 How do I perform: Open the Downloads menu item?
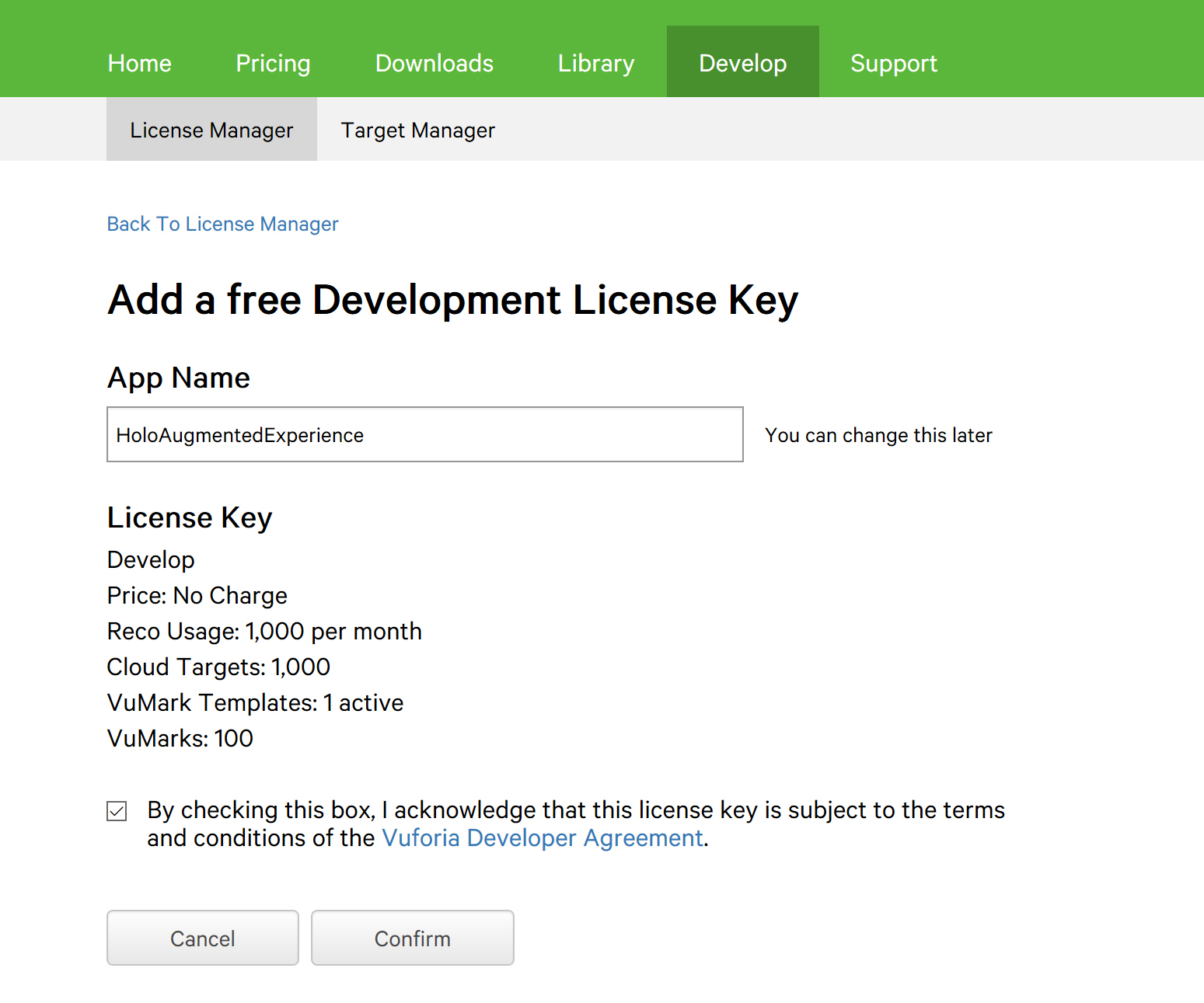(434, 63)
